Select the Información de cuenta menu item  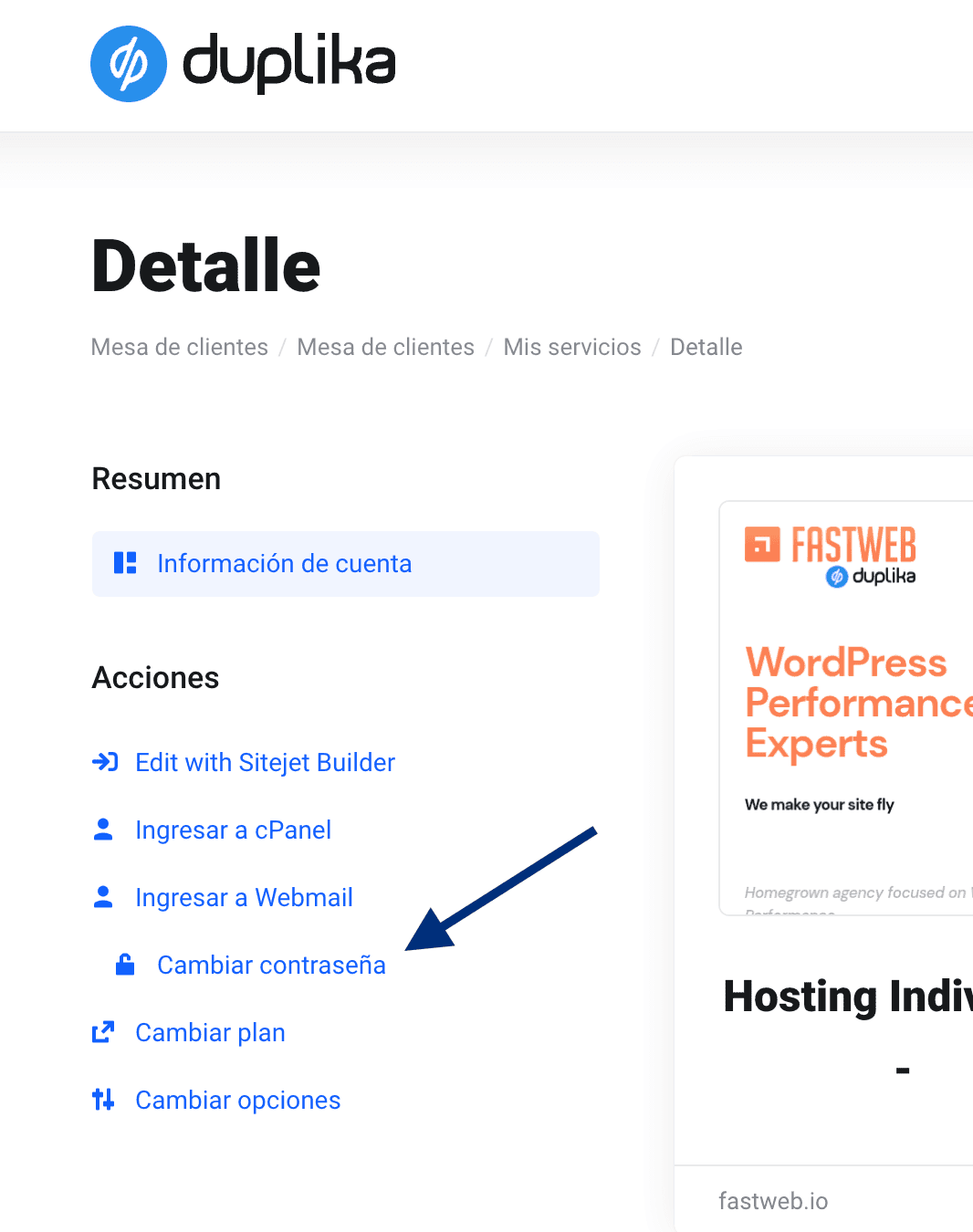tap(284, 564)
